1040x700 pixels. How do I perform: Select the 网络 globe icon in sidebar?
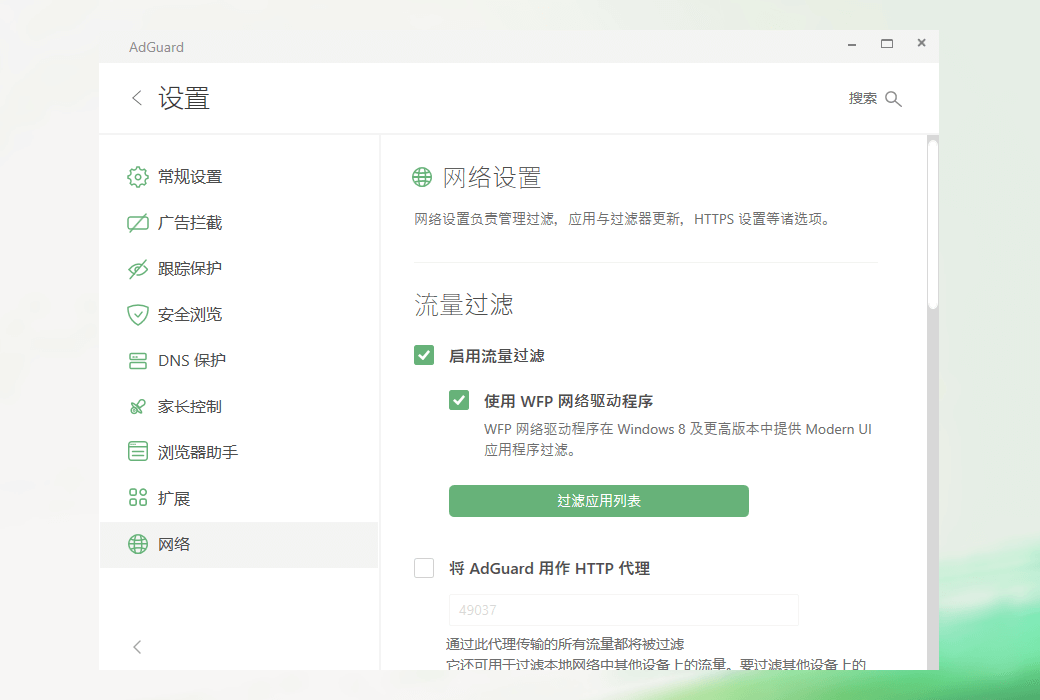click(137, 545)
